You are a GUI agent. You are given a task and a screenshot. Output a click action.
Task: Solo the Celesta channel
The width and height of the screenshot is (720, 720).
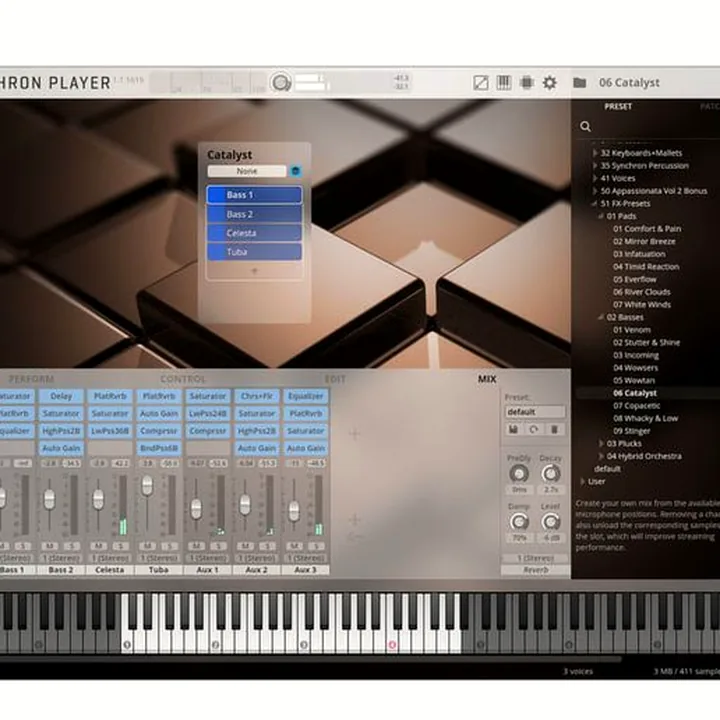[121, 546]
